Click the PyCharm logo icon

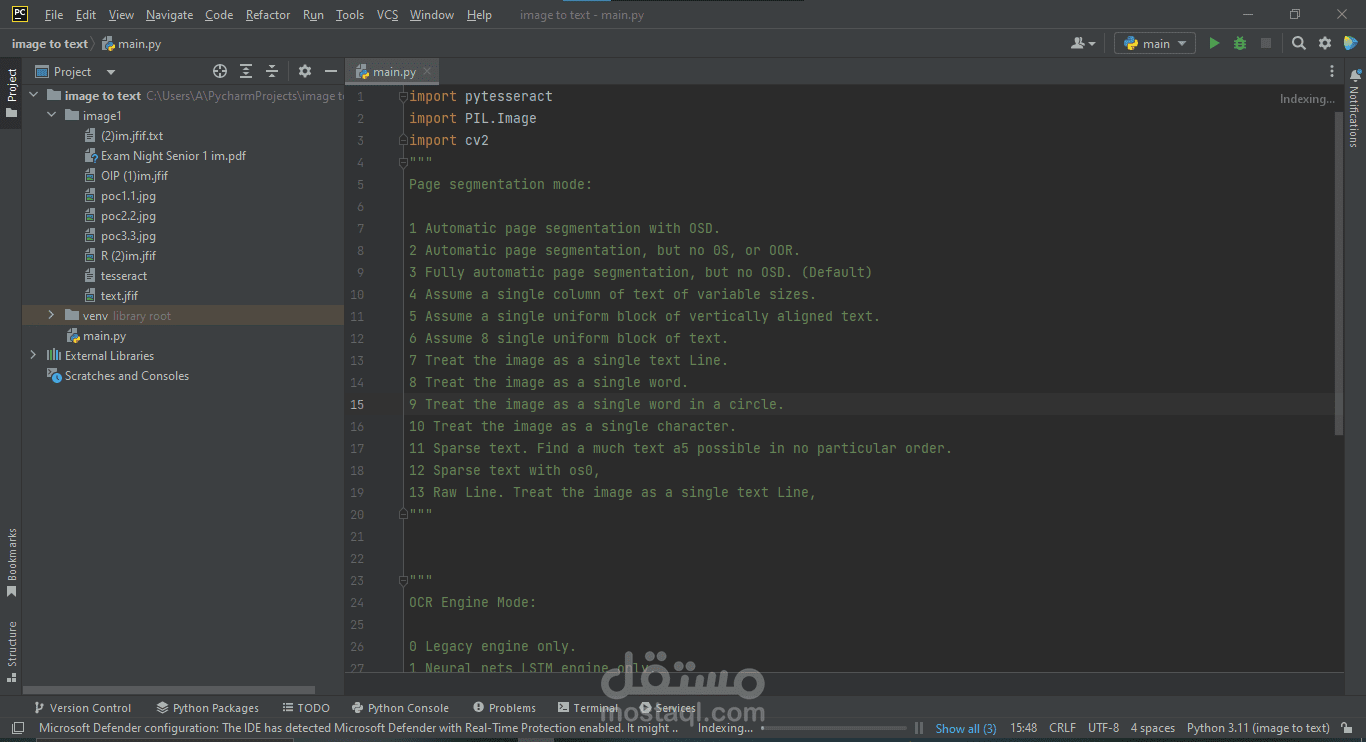tap(19, 14)
